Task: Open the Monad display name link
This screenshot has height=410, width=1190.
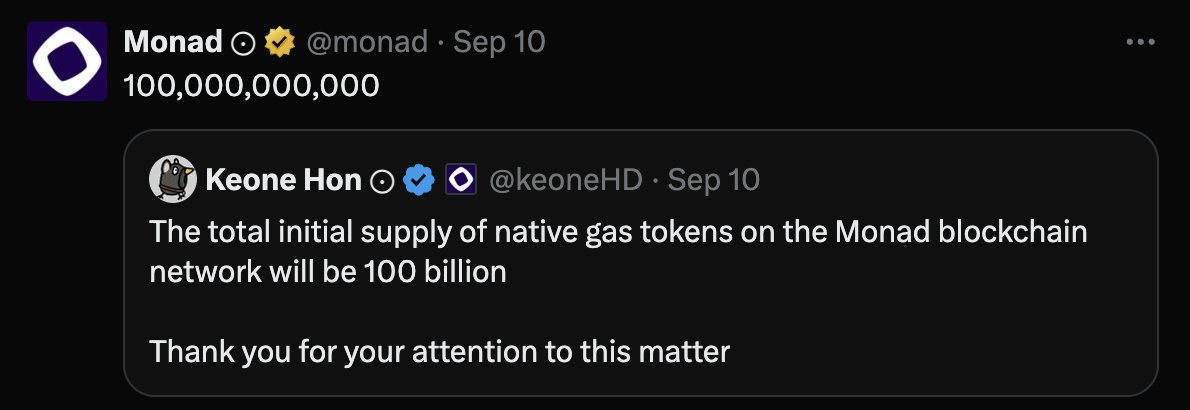Action: (x=172, y=42)
